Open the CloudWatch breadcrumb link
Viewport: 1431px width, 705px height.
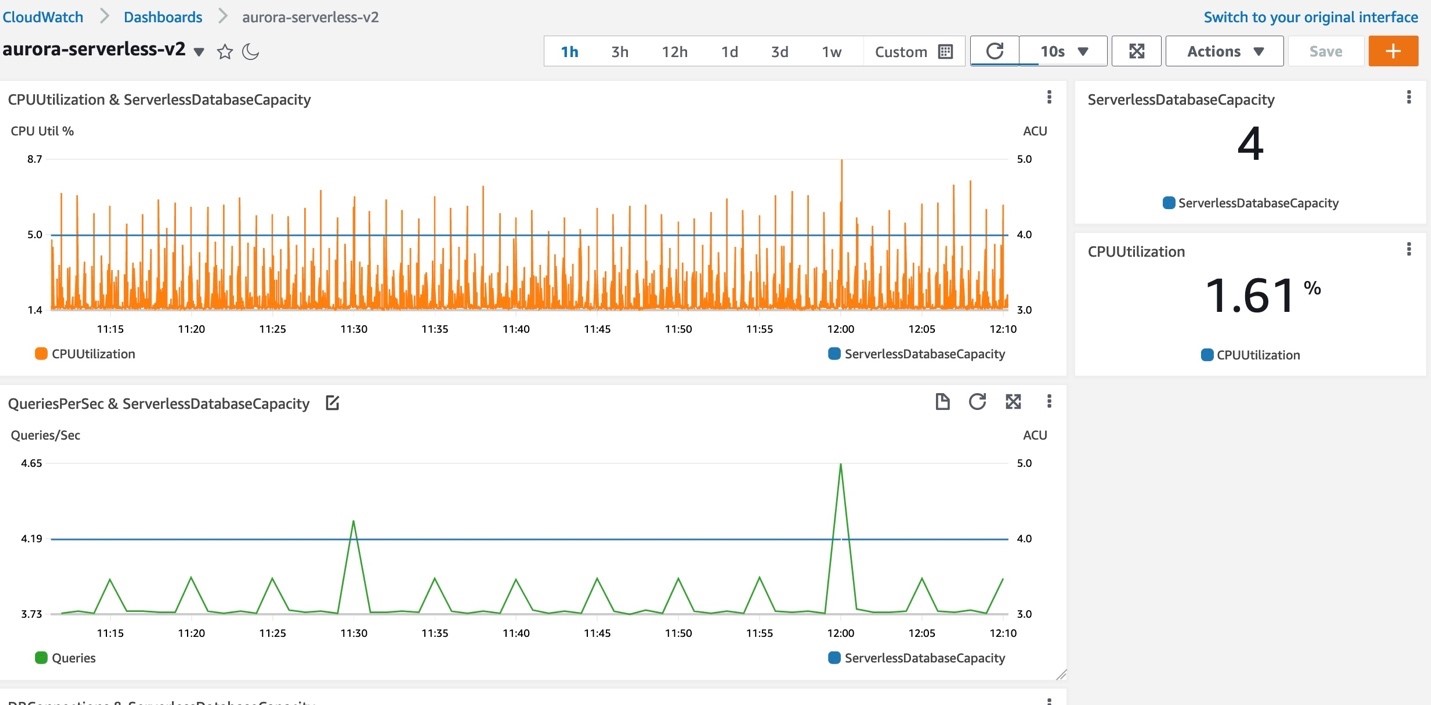[43, 16]
